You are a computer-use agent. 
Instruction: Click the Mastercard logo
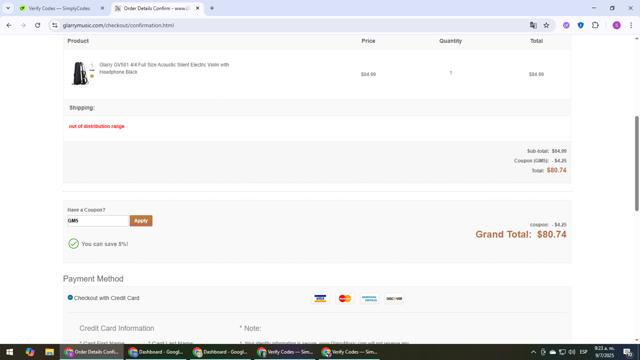coord(345,298)
